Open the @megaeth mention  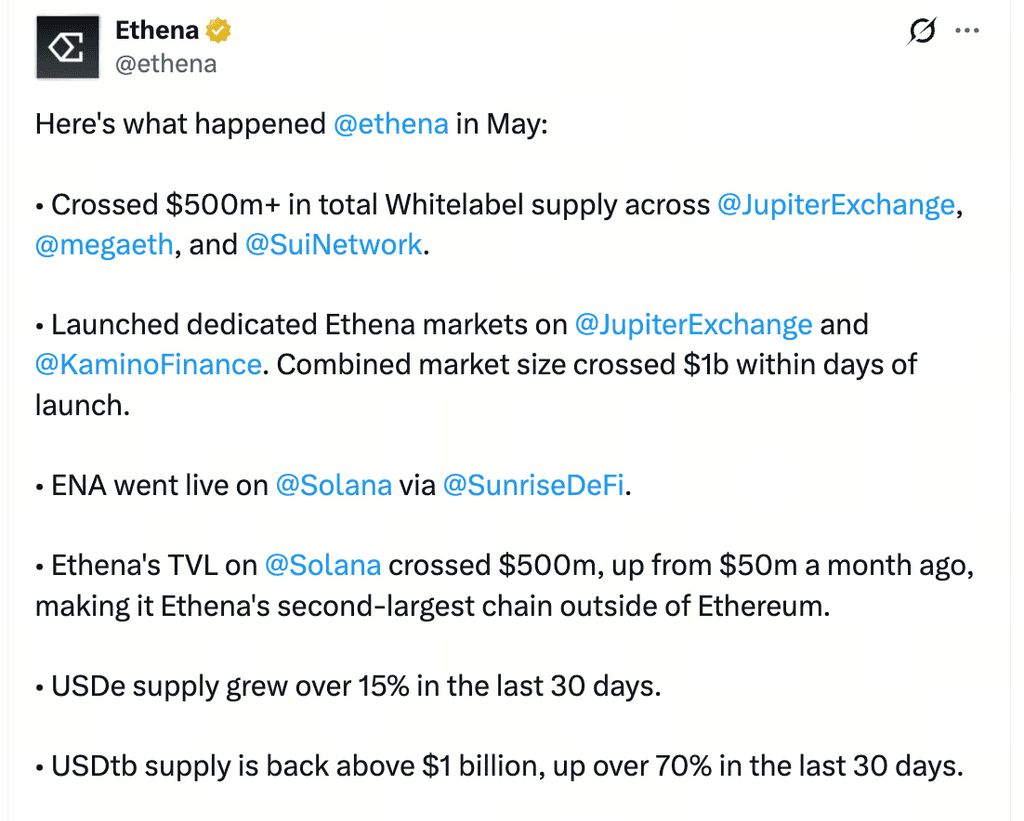pyautogui.click(x=104, y=245)
